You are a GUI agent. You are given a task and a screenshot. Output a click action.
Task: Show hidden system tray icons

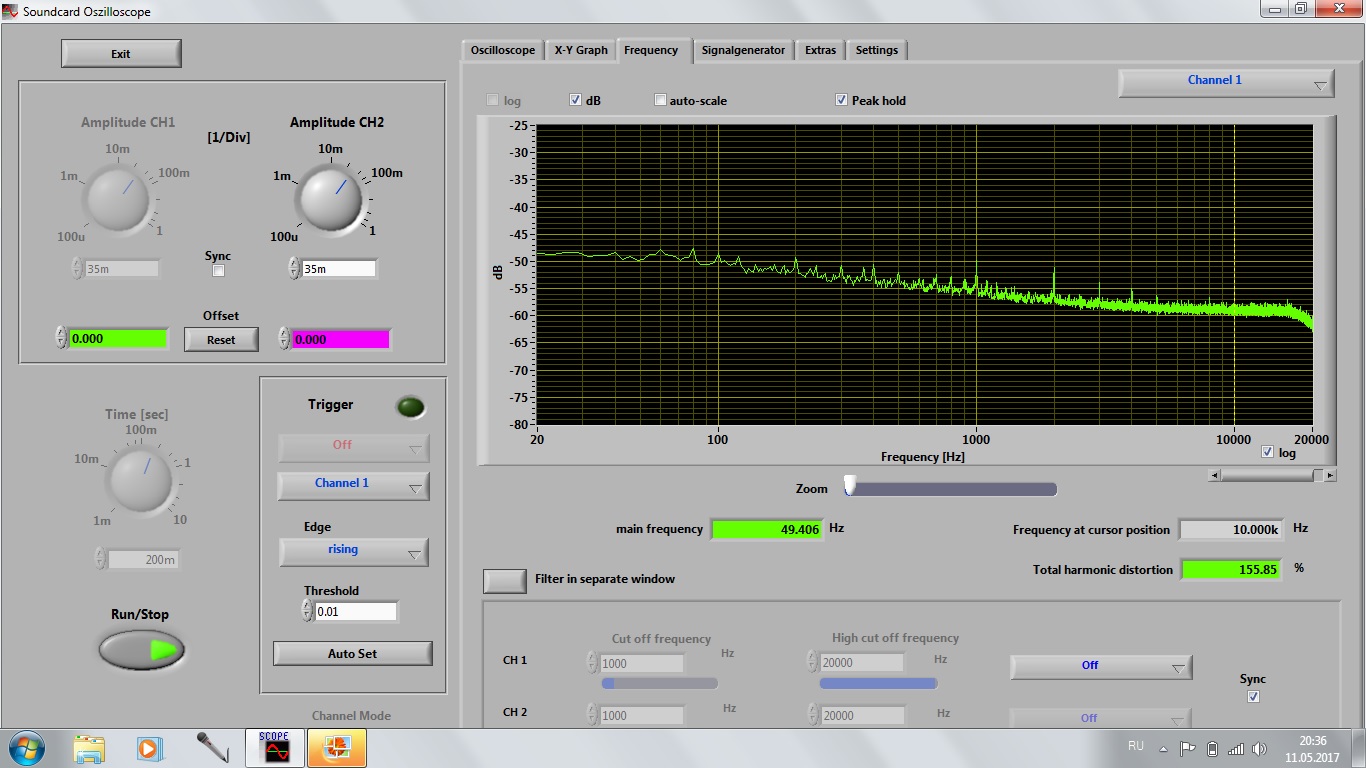1163,748
